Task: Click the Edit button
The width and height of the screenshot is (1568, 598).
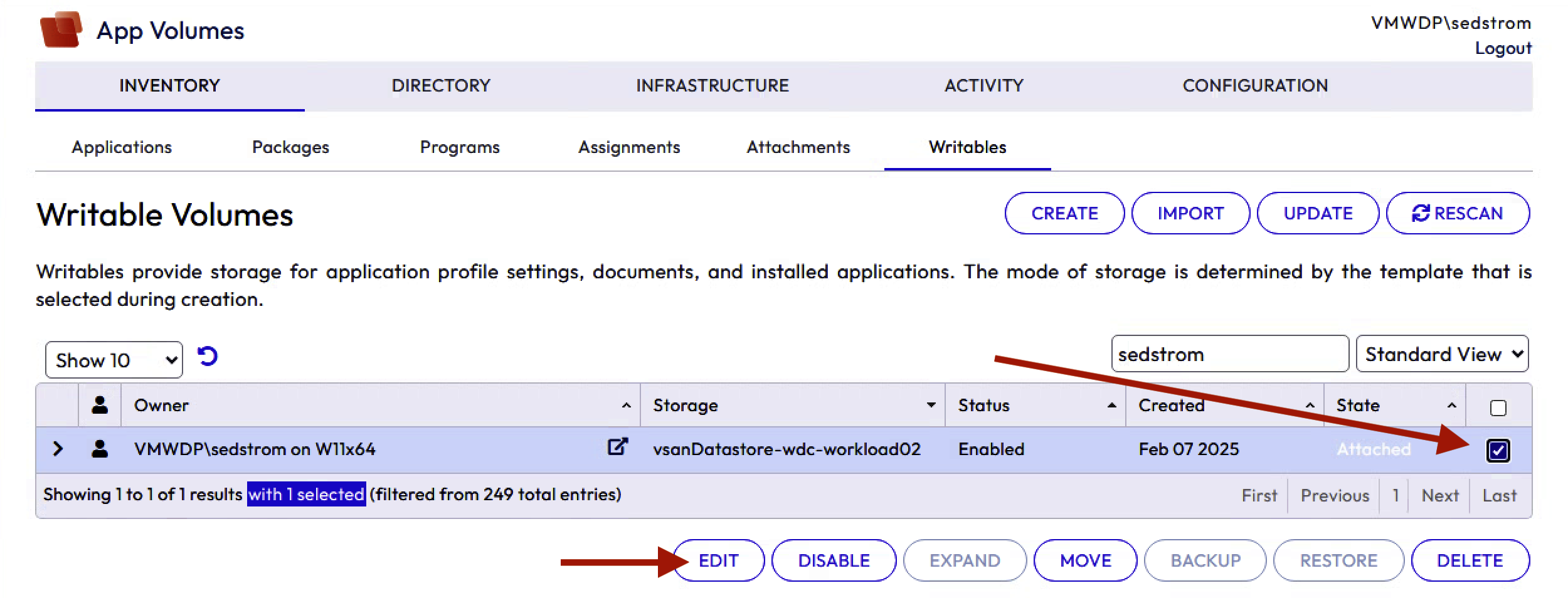Action: tap(719, 560)
